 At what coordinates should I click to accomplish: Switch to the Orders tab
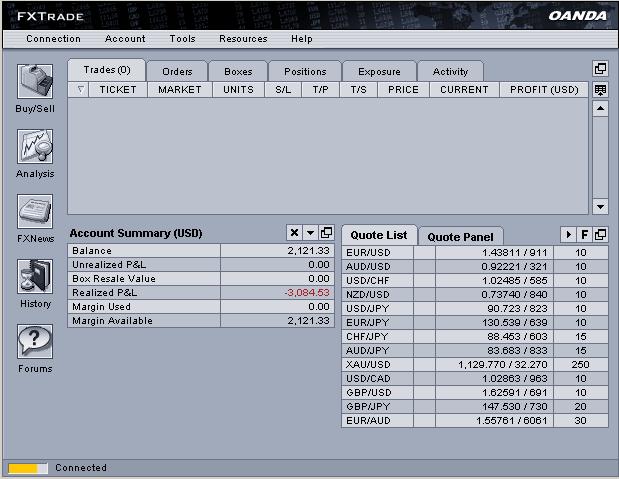(x=177, y=71)
